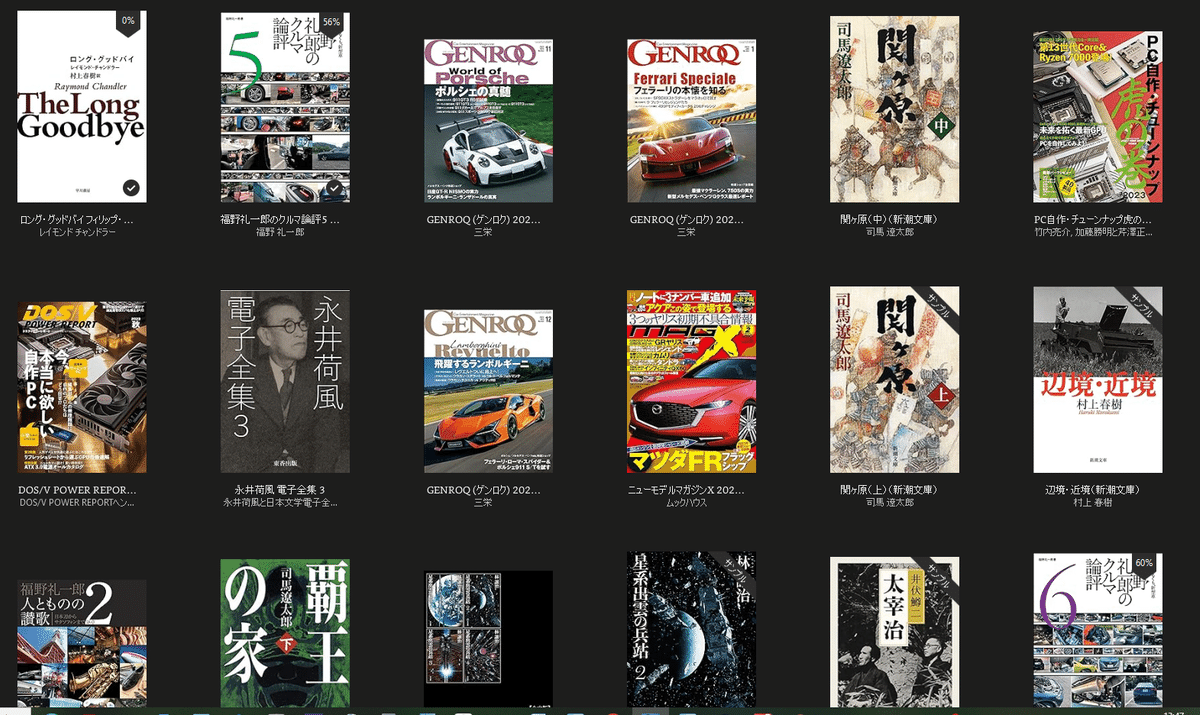This screenshot has height=715, width=1200.
Task: Open 覇王の家 (下) book cover
Action: click(285, 633)
